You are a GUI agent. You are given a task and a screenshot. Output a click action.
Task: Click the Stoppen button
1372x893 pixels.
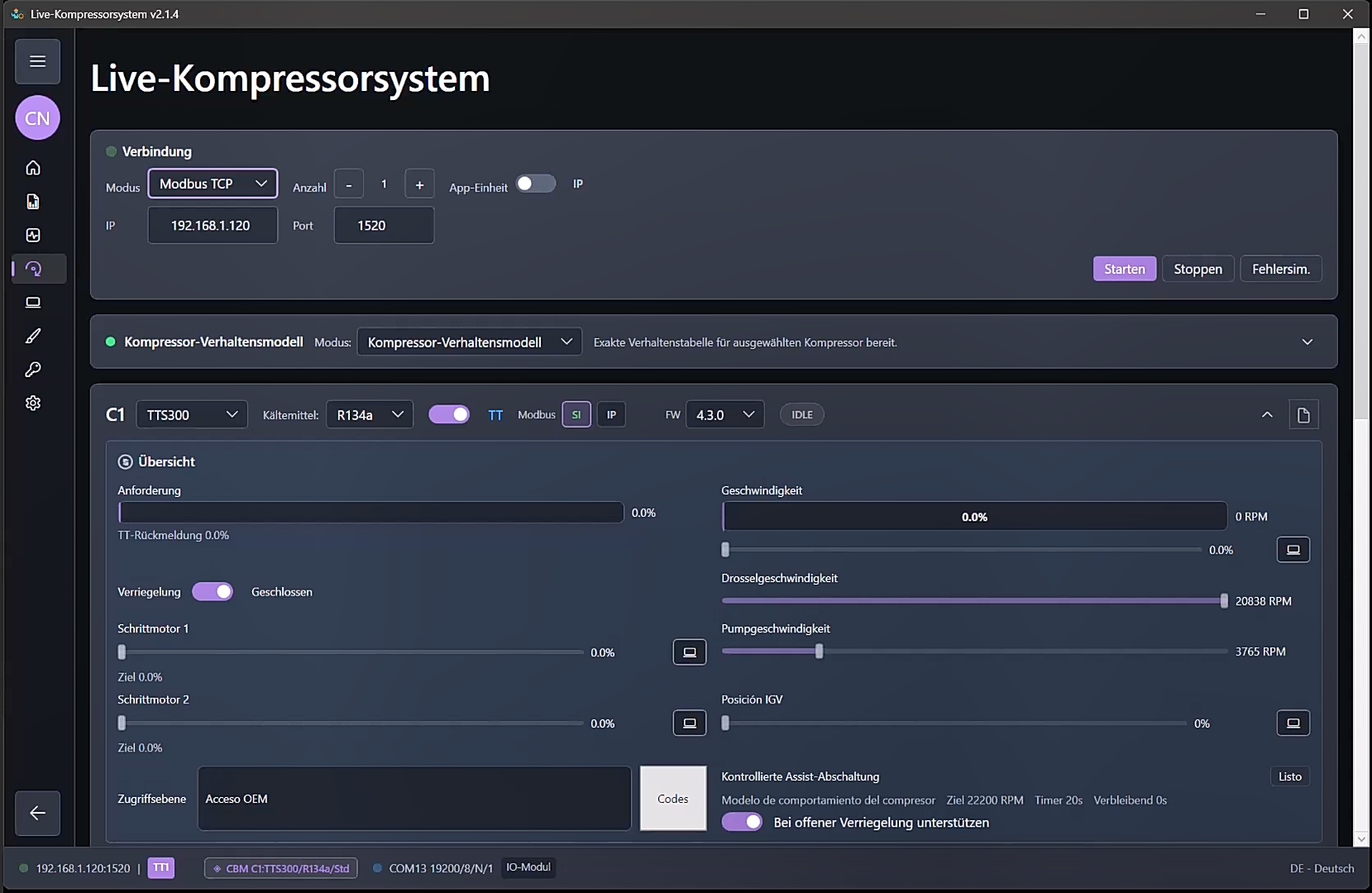click(x=1198, y=269)
